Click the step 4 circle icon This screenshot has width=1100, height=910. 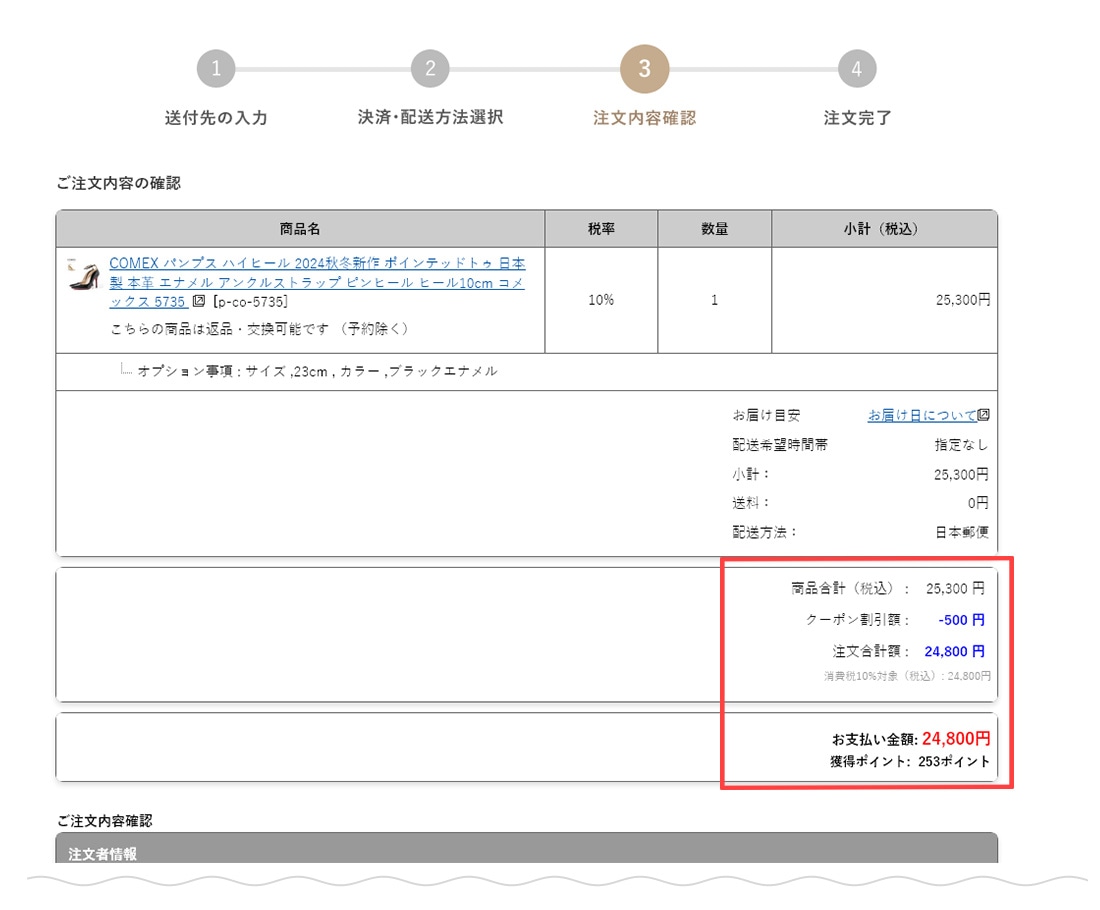tap(857, 69)
